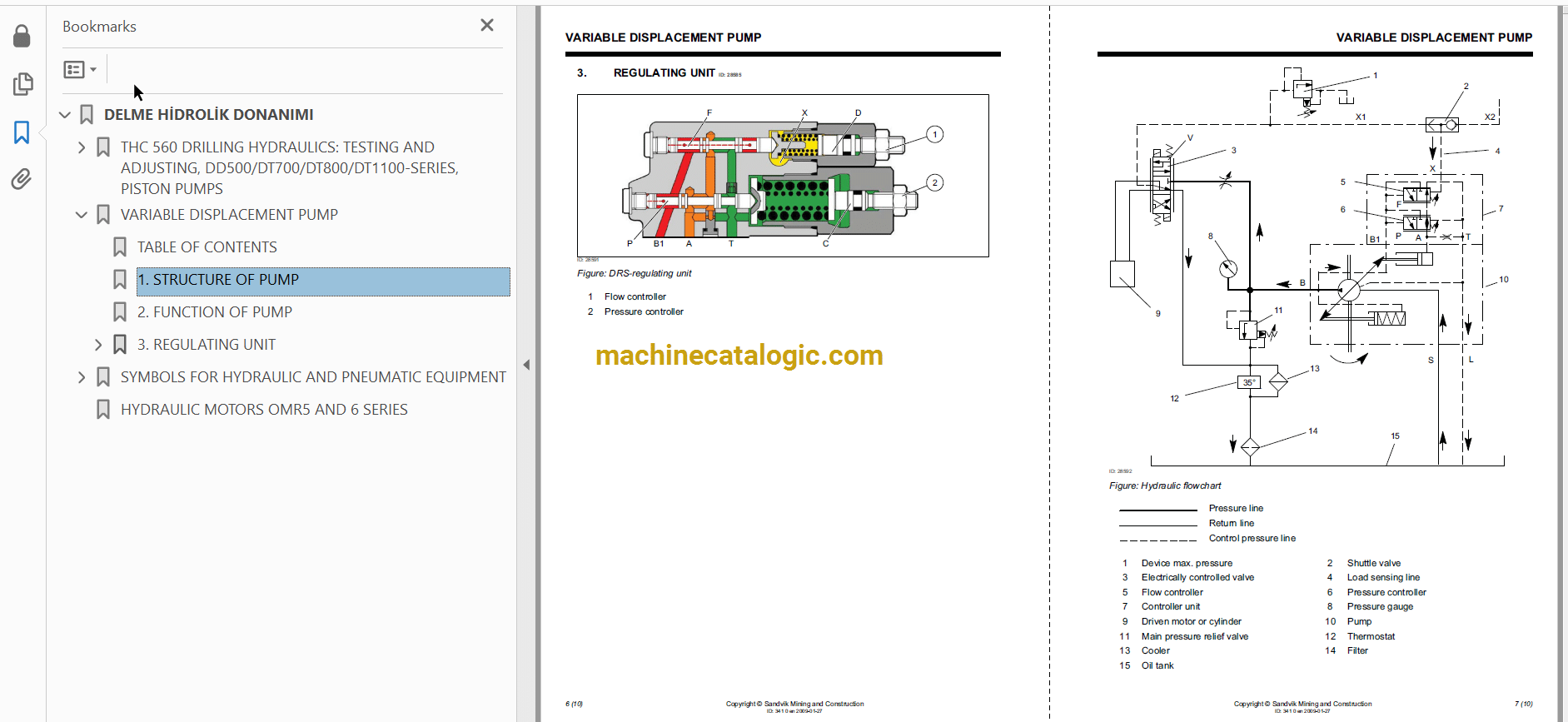Click the 'Return line' legend label

pyautogui.click(x=1231, y=523)
